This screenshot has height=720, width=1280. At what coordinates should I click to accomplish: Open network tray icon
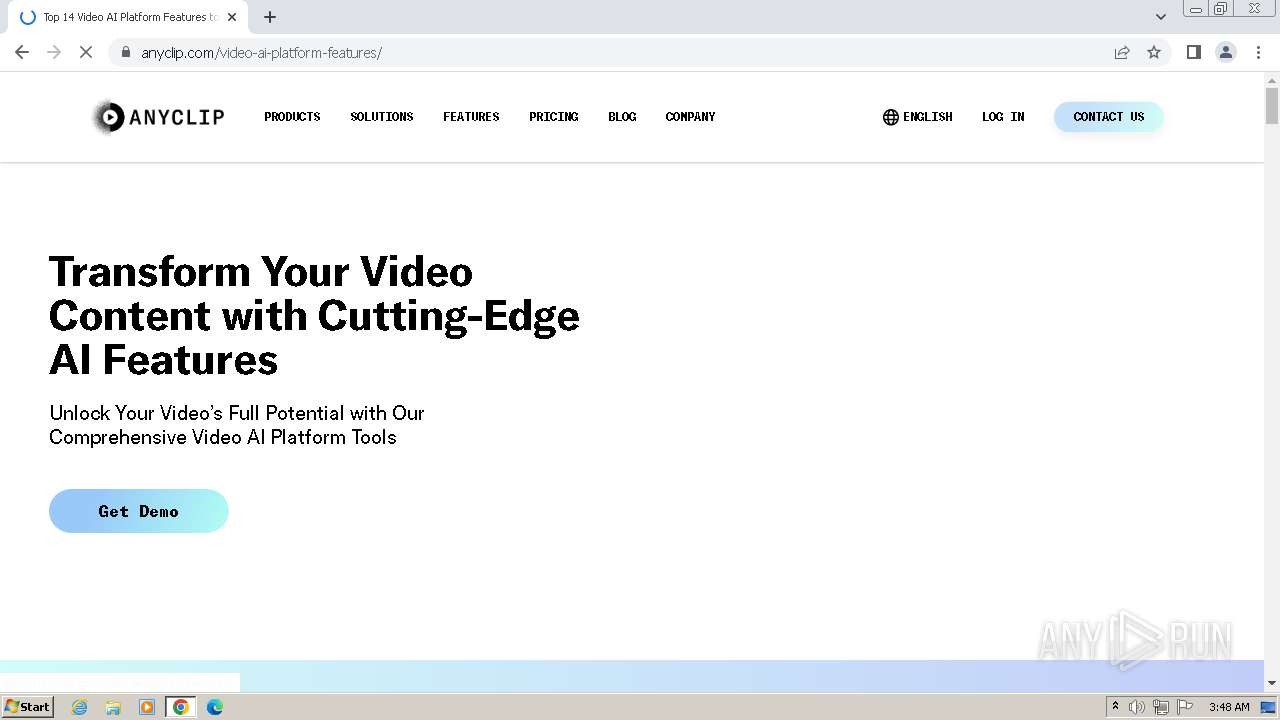click(x=1161, y=707)
